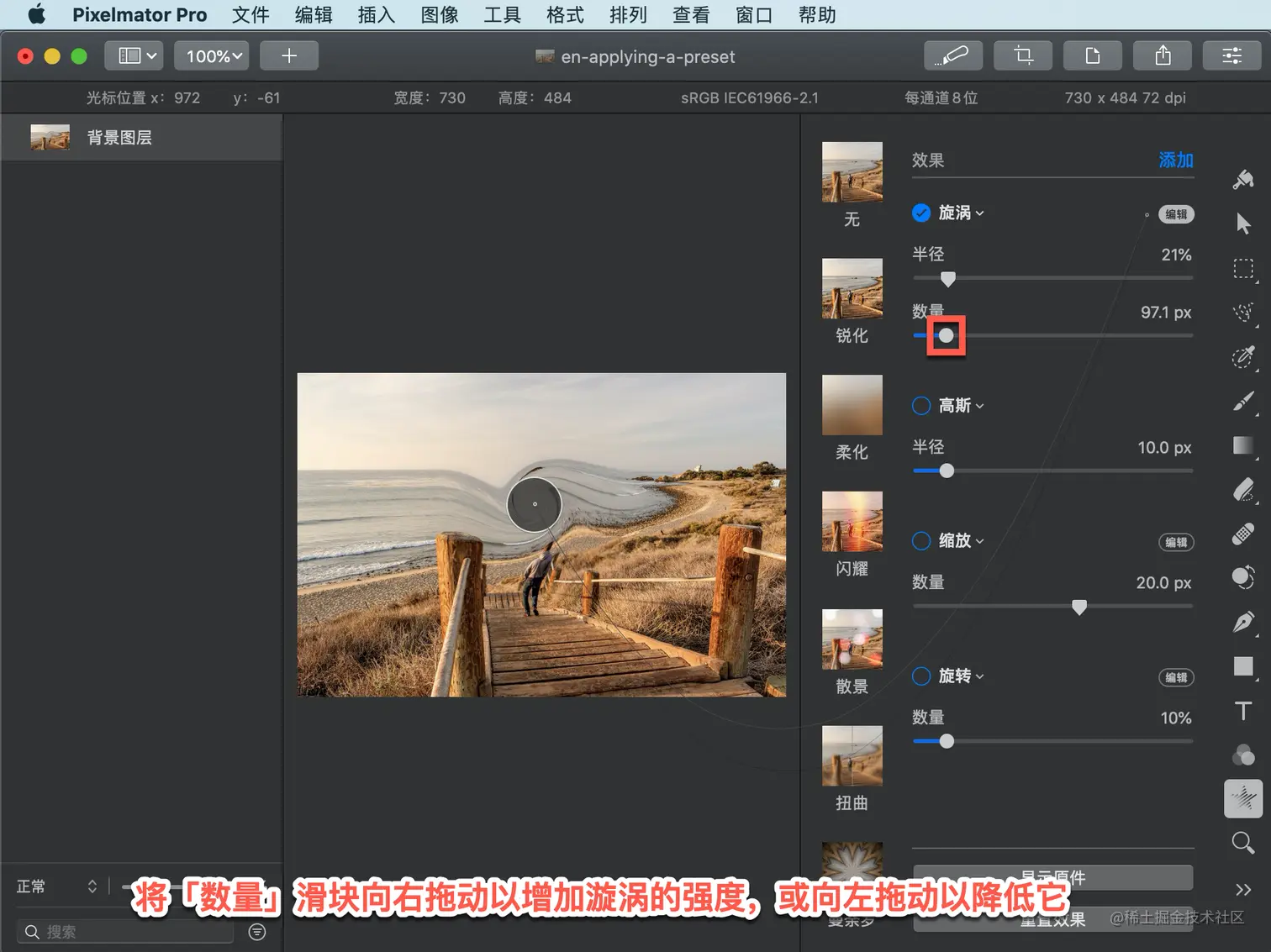Select the Free Selection lasso tool
Screen dimensions: 1271x952
click(x=1243, y=313)
